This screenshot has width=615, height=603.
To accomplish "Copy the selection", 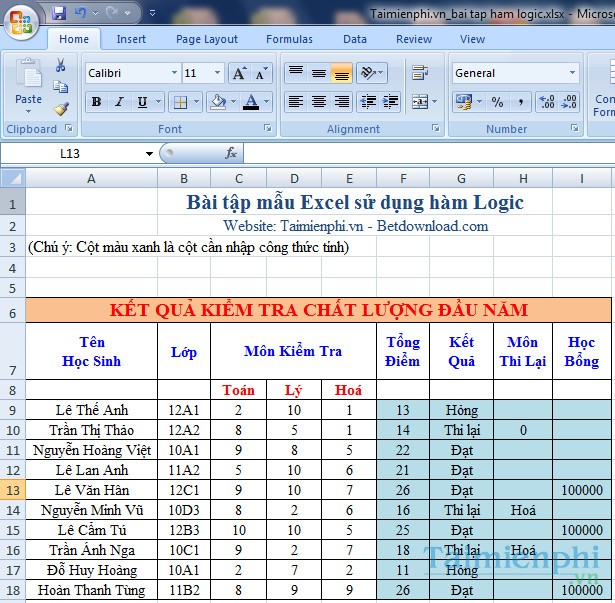I will [x=60, y=87].
